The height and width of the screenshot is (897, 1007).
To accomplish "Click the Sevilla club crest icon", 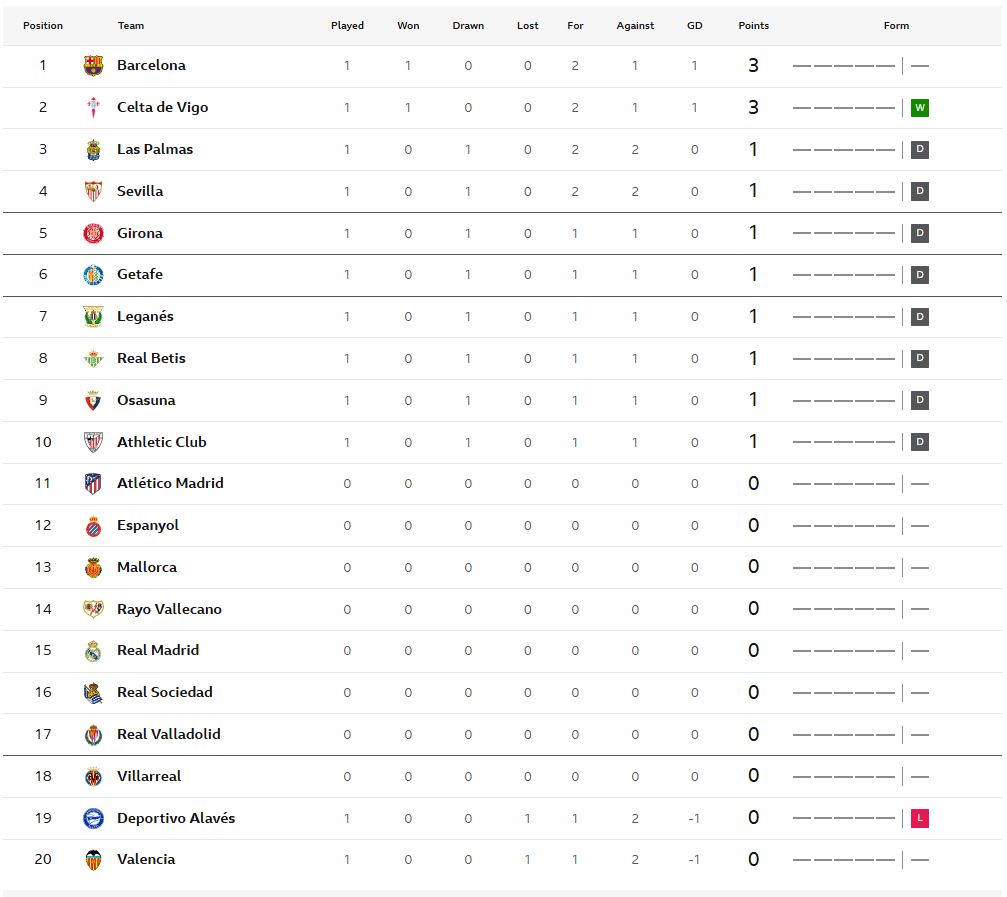I will coord(93,191).
